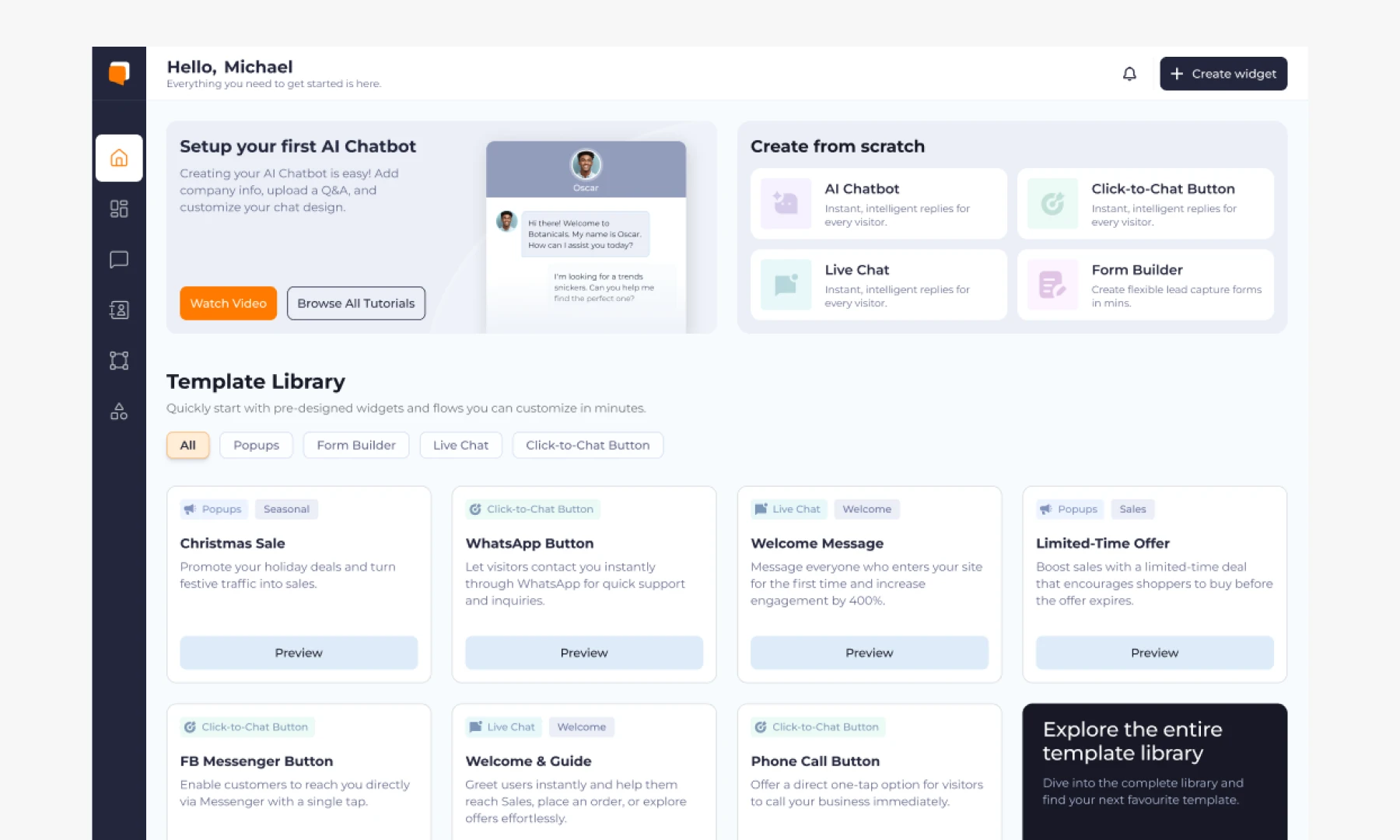Click the Form Builder card icon
The height and width of the screenshot is (840, 1400).
(x=1052, y=285)
